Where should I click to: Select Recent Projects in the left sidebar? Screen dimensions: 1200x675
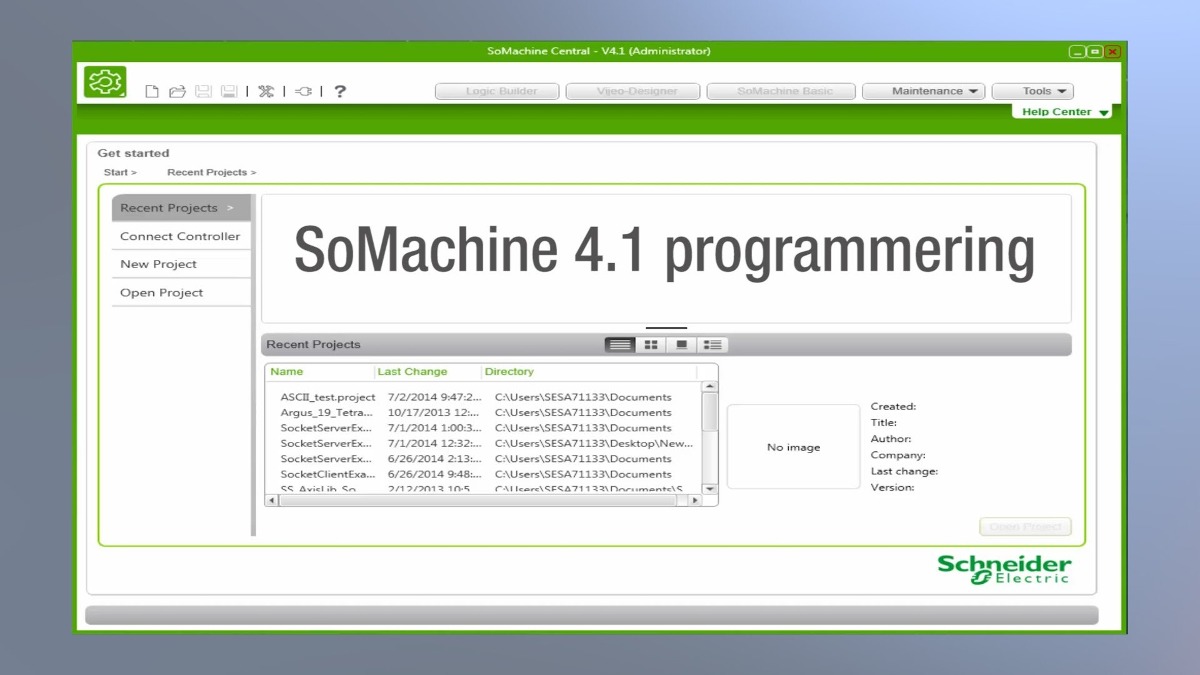click(x=181, y=208)
